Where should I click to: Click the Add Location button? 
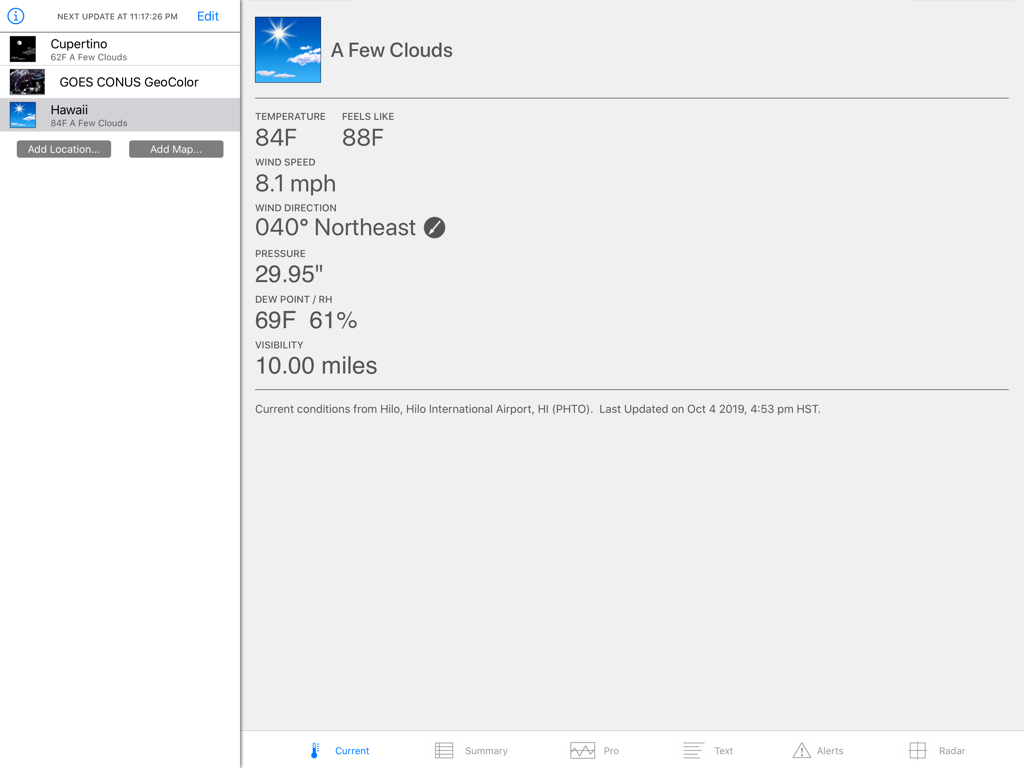(x=63, y=148)
